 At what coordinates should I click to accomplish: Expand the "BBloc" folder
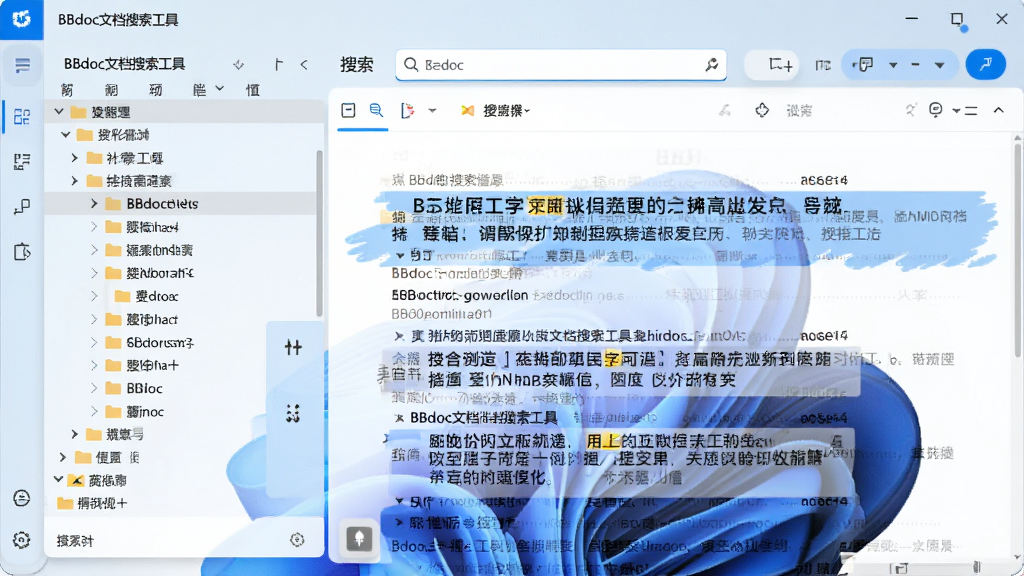point(94,389)
